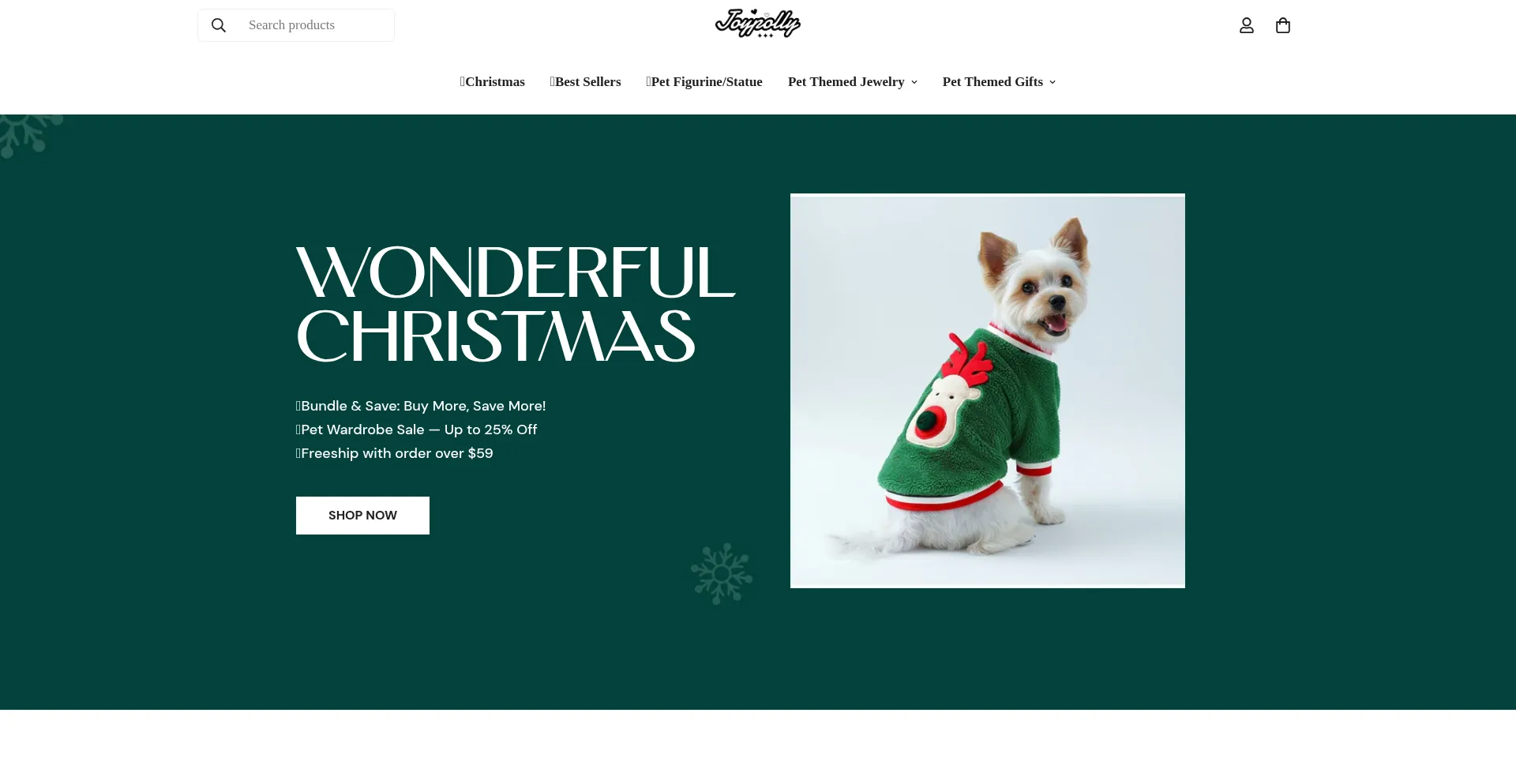Click the snowflake decoration near the dog image
1516x784 pixels.
pyautogui.click(x=722, y=574)
